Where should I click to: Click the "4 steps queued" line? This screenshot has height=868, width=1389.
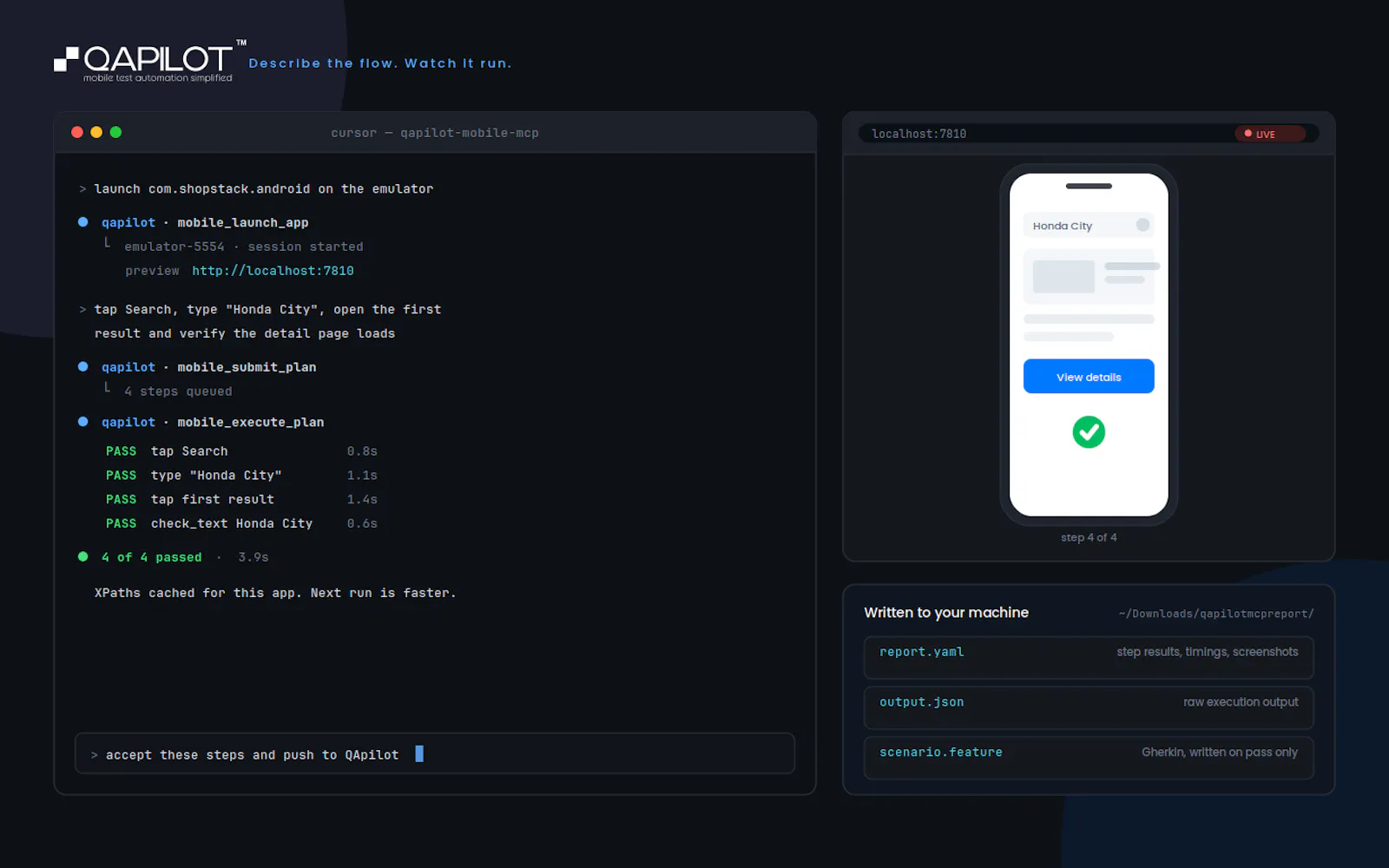point(178,391)
